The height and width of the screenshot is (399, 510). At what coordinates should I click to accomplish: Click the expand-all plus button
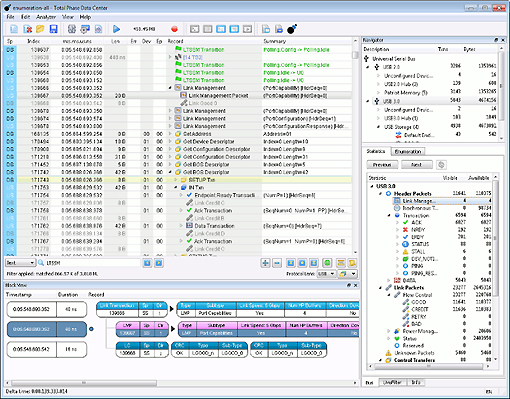(265, 263)
